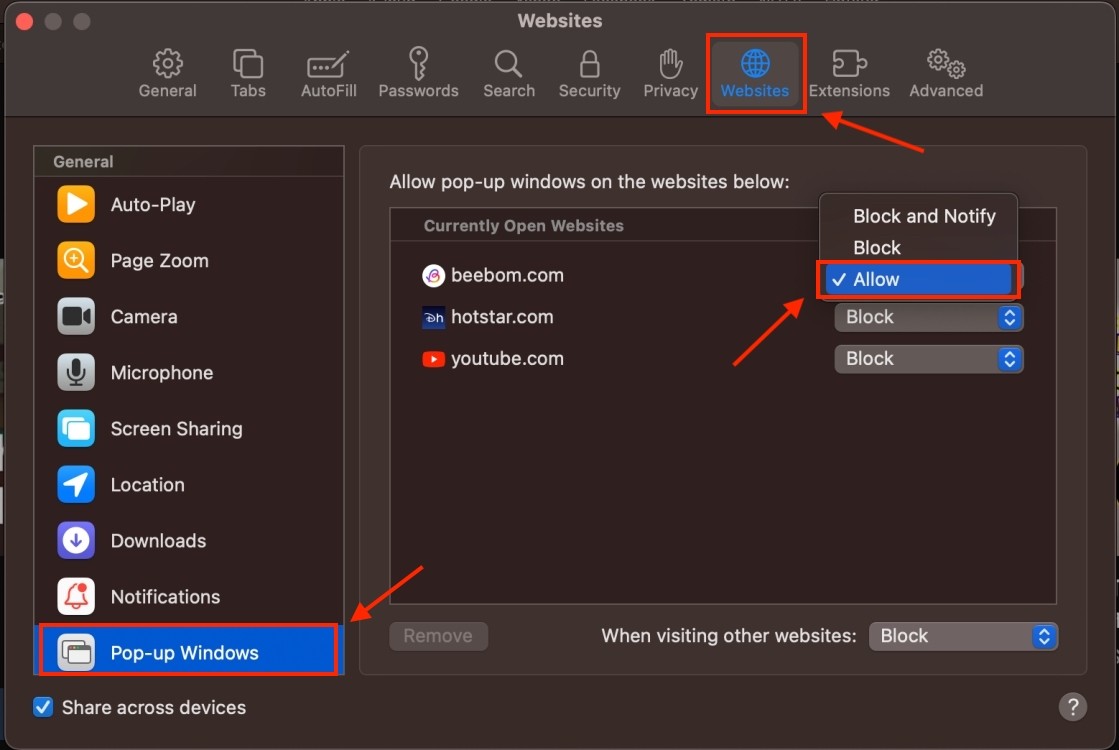Open help with the question mark button
1119x750 pixels.
click(x=1073, y=706)
